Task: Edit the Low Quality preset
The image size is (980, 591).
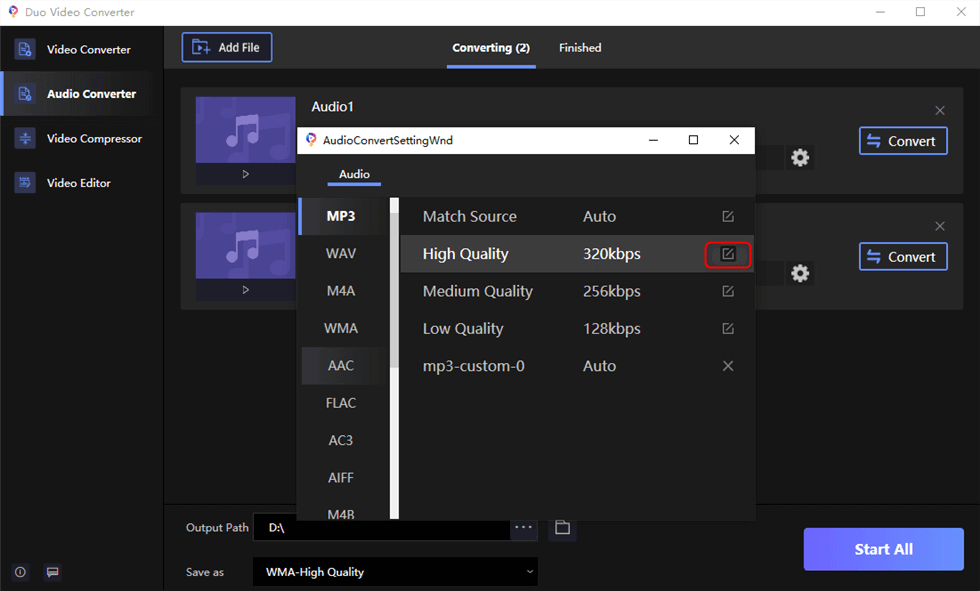Action: pyautogui.click(x=728, y=329)
